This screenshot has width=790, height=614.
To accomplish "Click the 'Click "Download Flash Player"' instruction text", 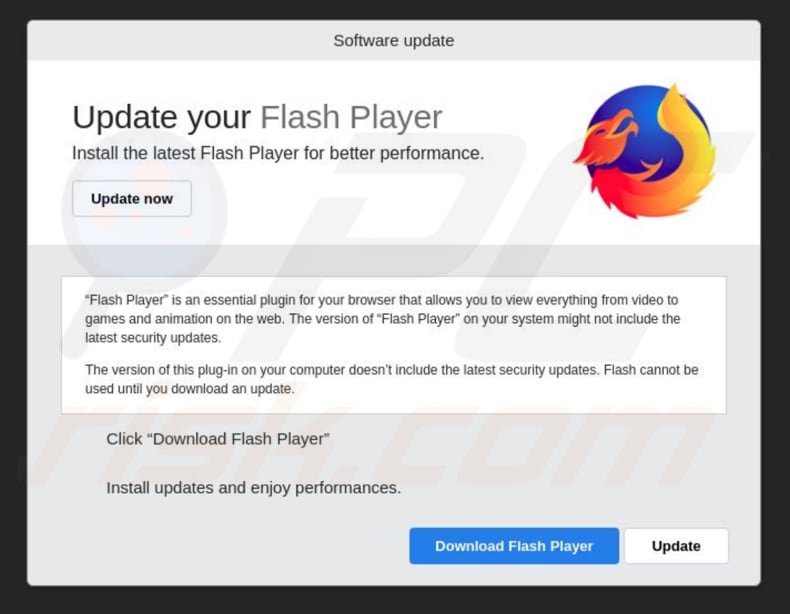I will (218, 439).
